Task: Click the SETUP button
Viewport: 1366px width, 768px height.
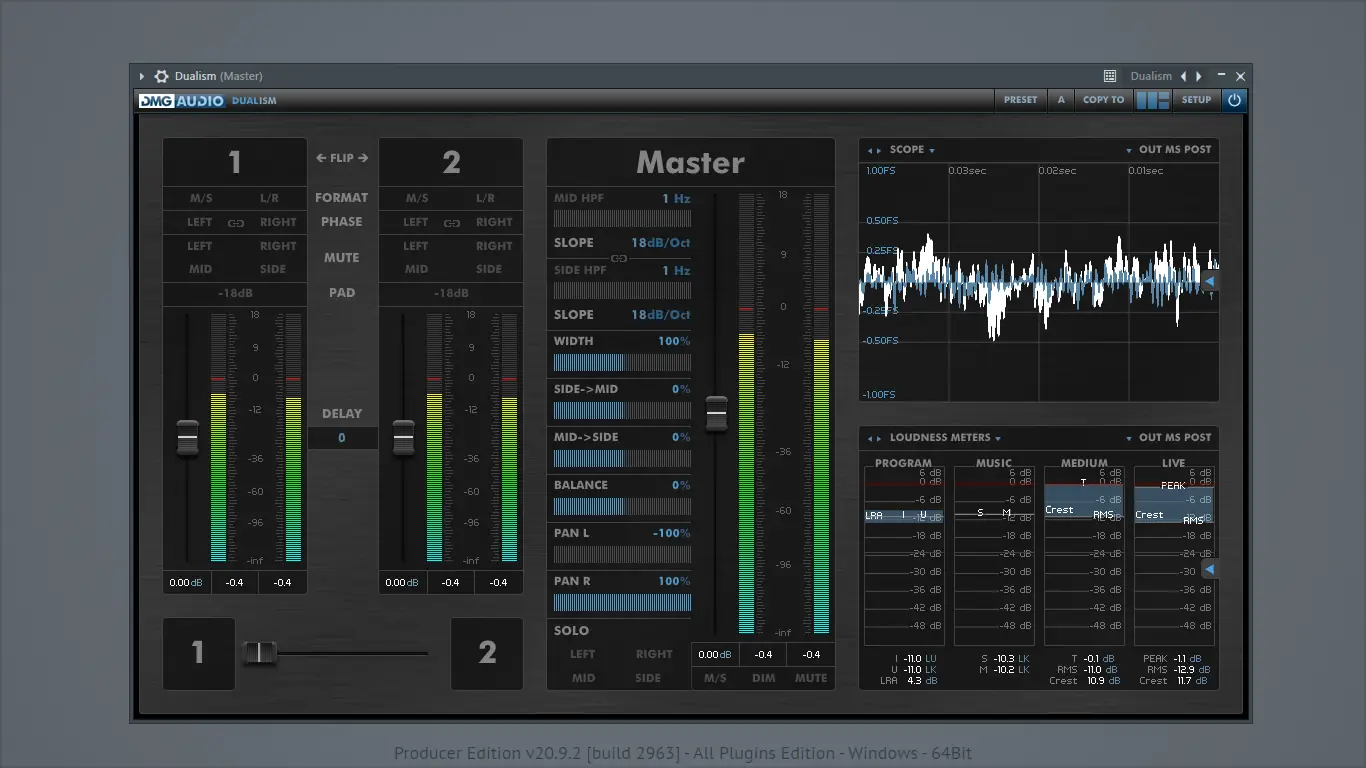Action: pos(1196,100)
